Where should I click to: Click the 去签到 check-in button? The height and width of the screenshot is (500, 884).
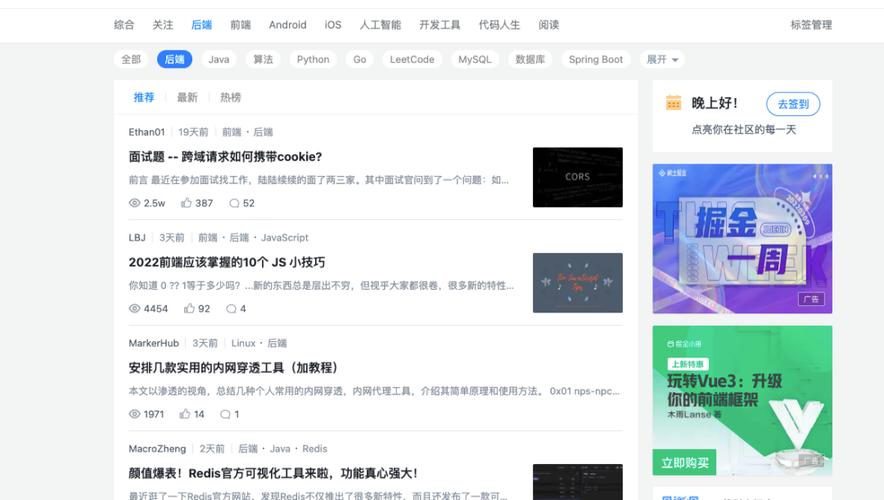click(x=793, y=104)
